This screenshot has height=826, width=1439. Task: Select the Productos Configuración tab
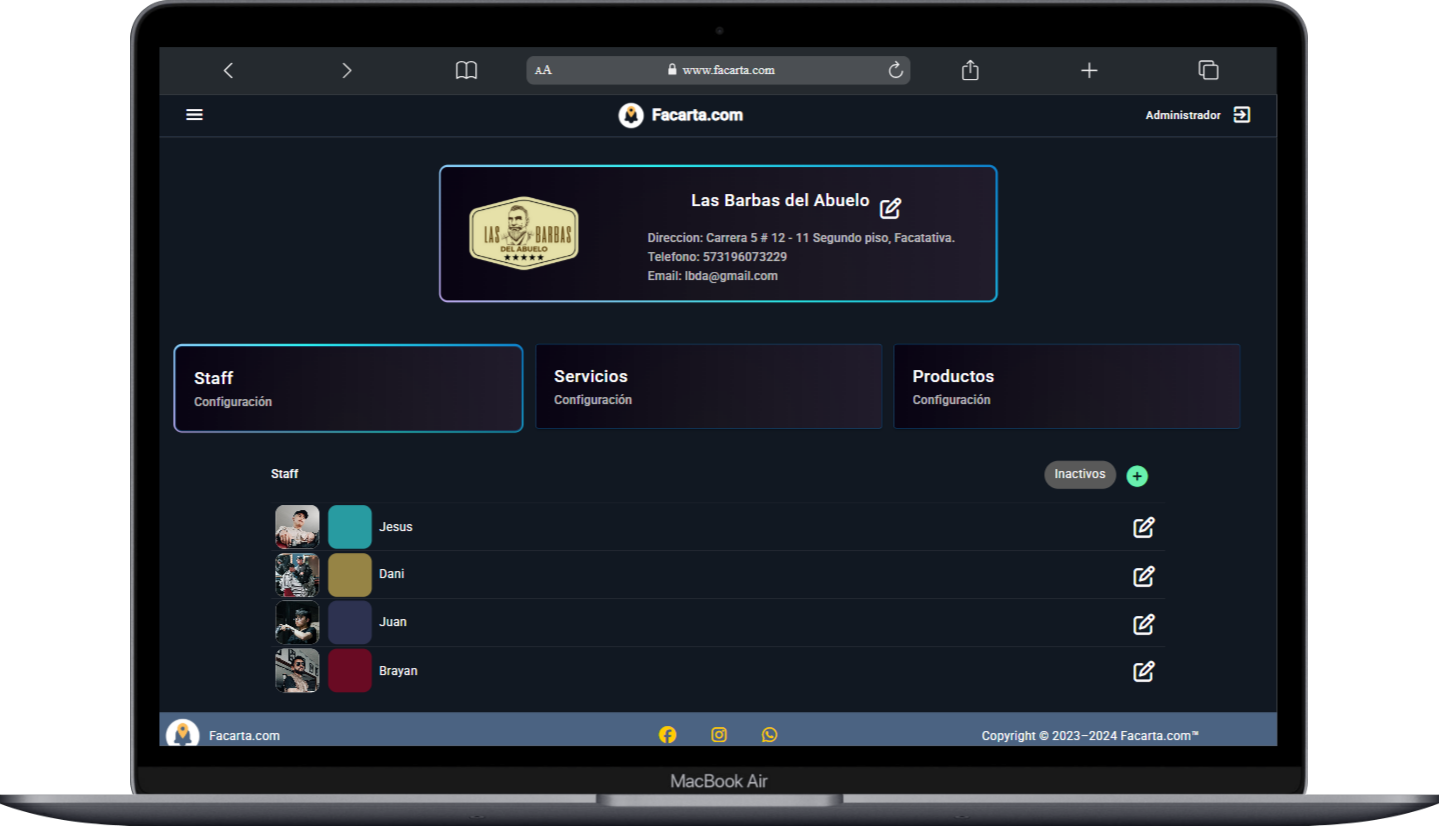[x=1067, y=386]
